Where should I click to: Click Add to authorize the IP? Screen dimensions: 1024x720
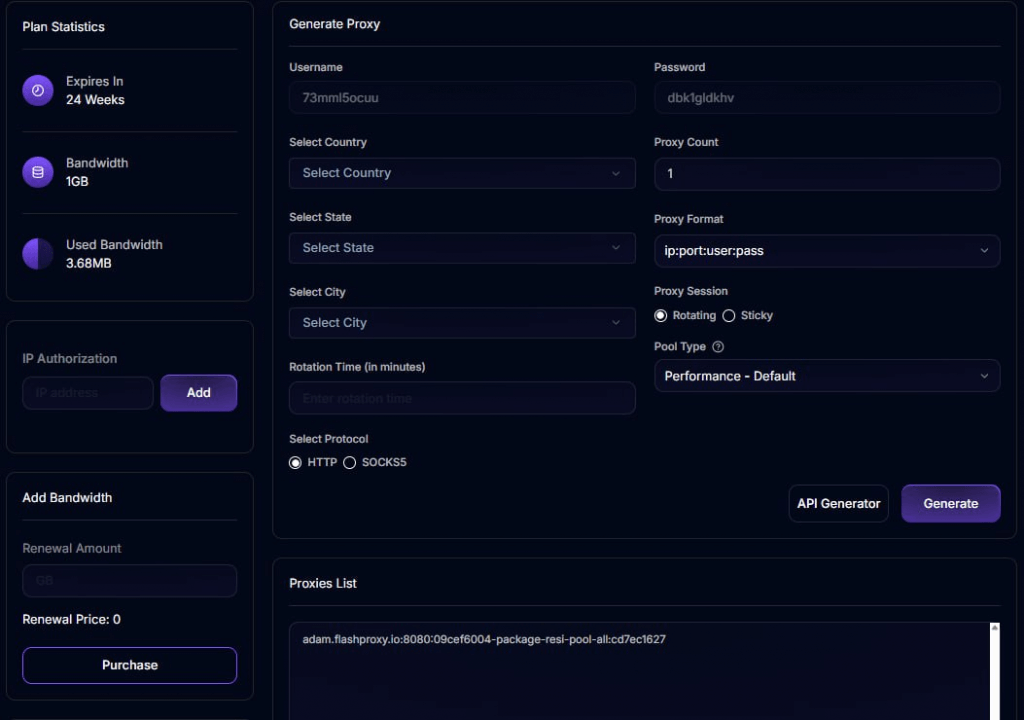pyautogui.click(x=198, y=393)
